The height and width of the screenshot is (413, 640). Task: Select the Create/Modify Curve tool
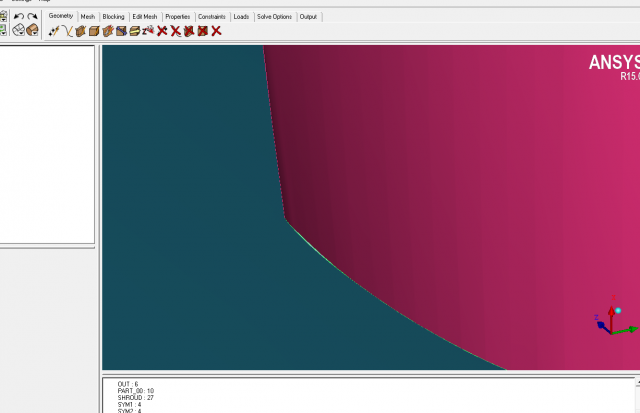coord(67,31)
